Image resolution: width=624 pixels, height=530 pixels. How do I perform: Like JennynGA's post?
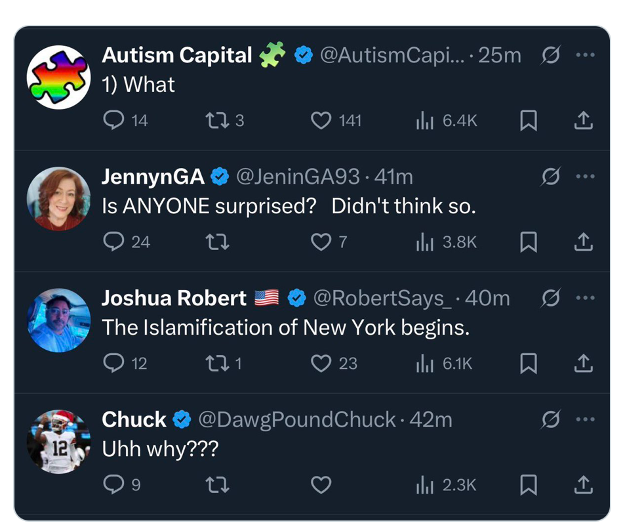321,242
